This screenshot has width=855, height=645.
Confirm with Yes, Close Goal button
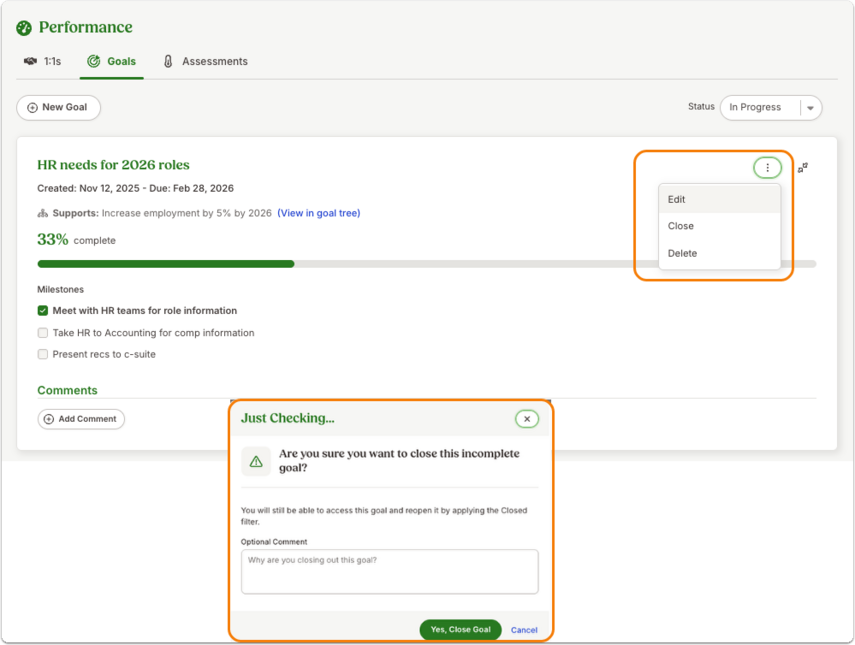click(460, 629)
